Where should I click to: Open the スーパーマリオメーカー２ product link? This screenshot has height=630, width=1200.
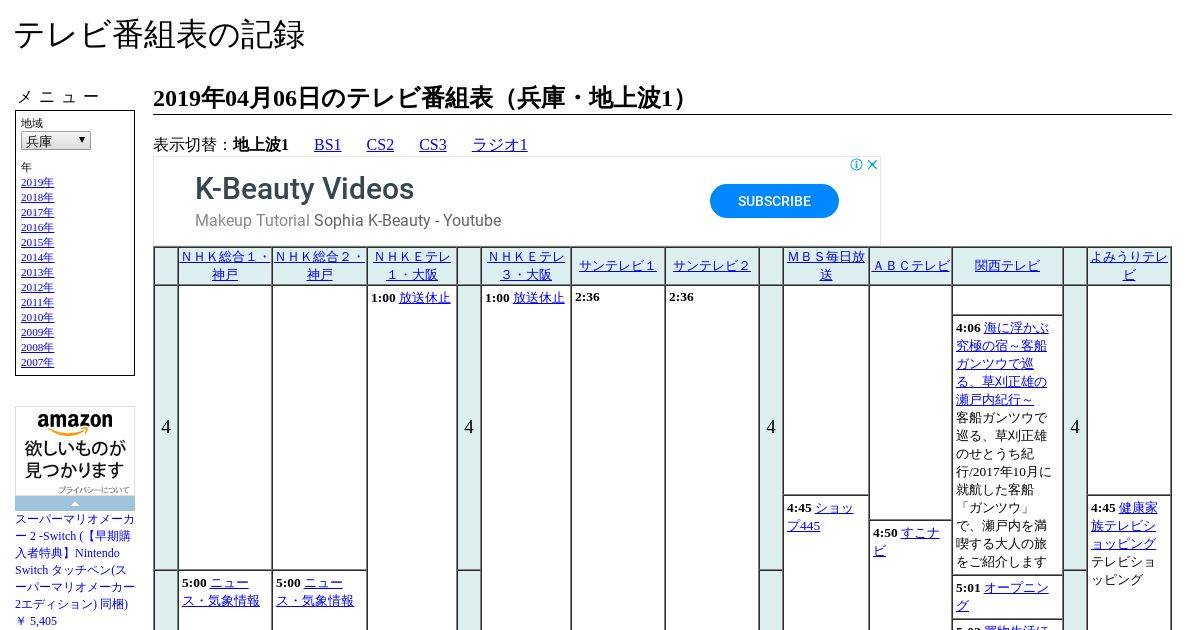75,562
